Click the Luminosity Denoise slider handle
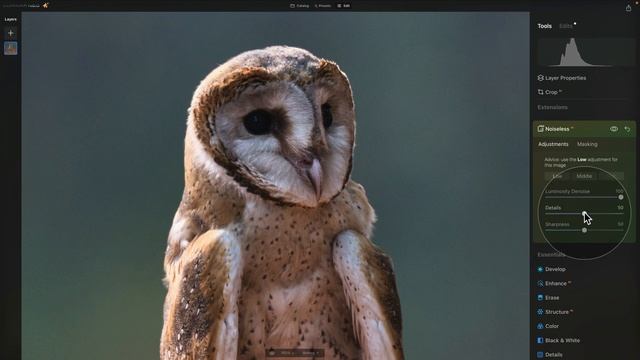This screenshot has height=360, width=640. coord(621,197)
